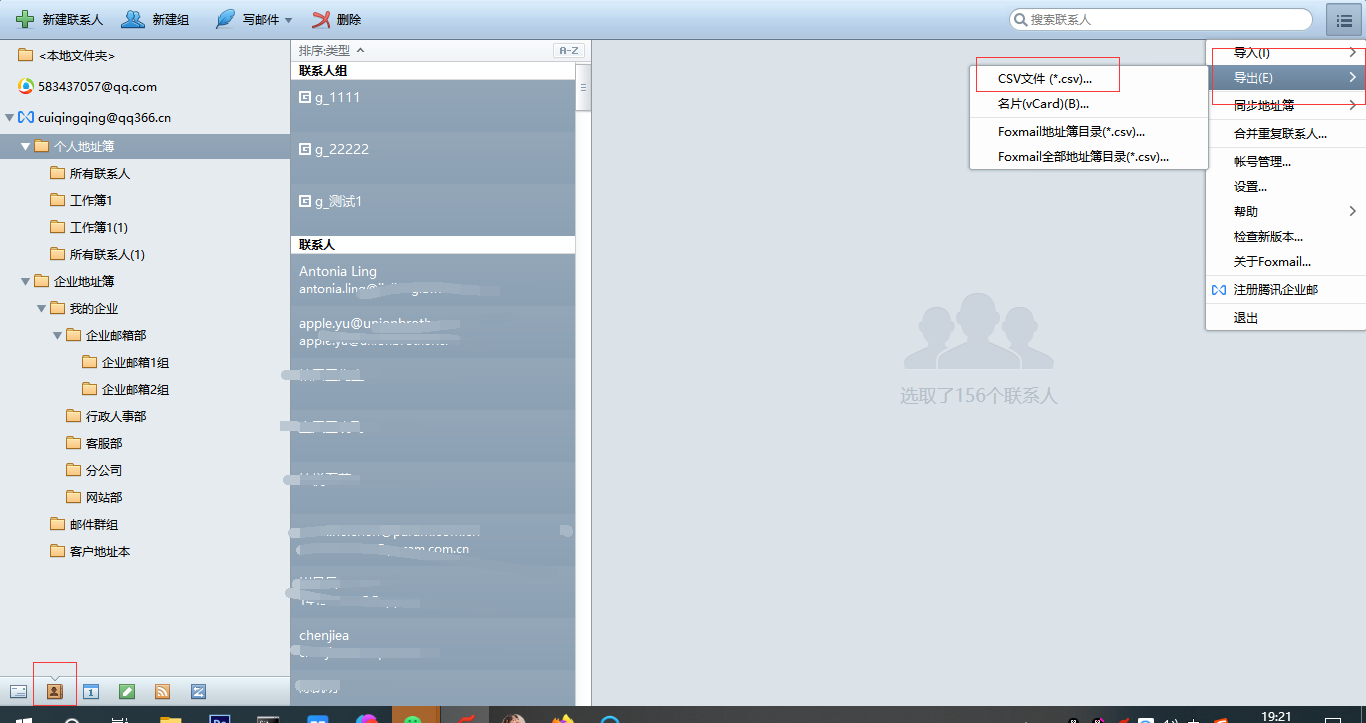
Task: Collapse the 个人地址簿 folder
Action: click(26, 145)
